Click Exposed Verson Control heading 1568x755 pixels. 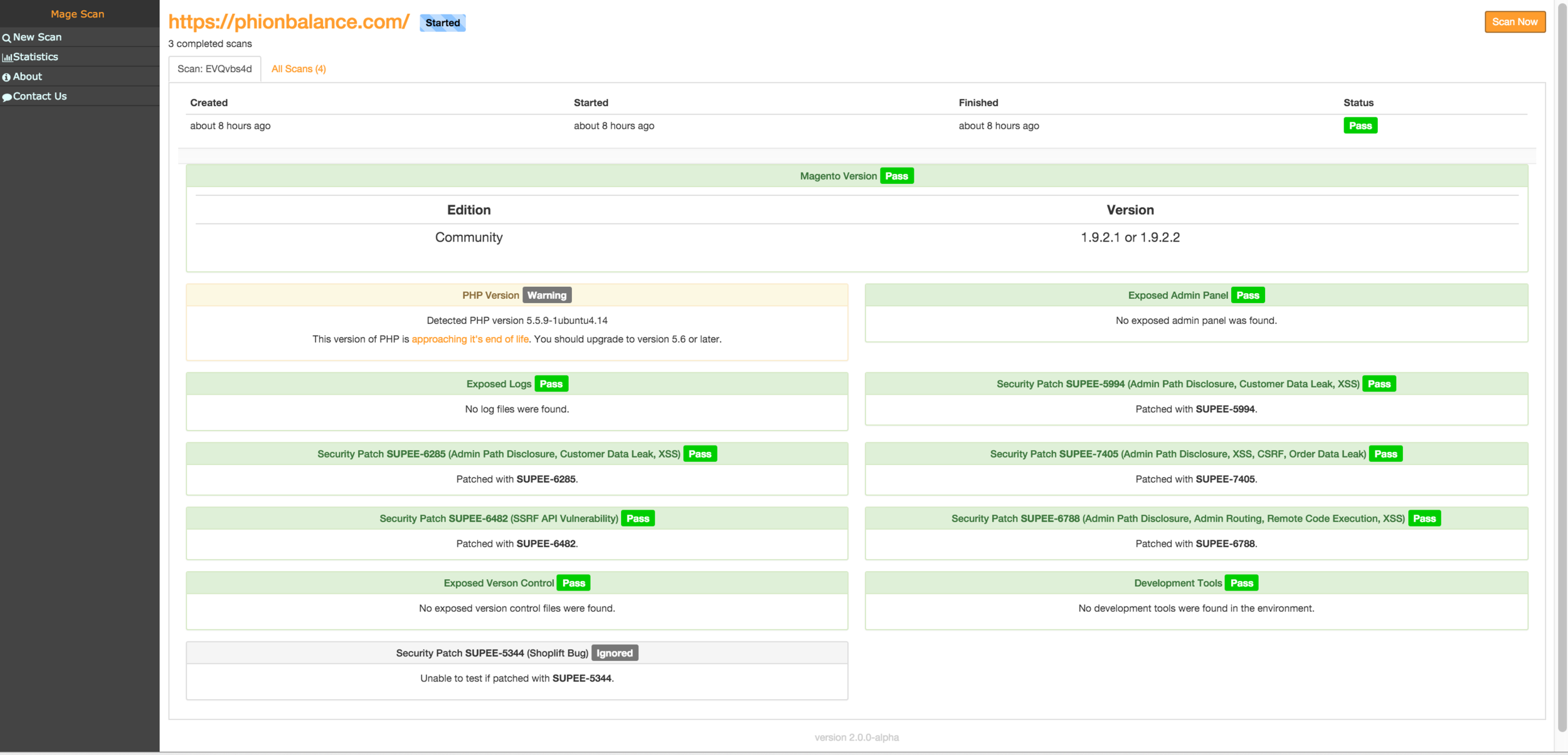pos(499,583)
